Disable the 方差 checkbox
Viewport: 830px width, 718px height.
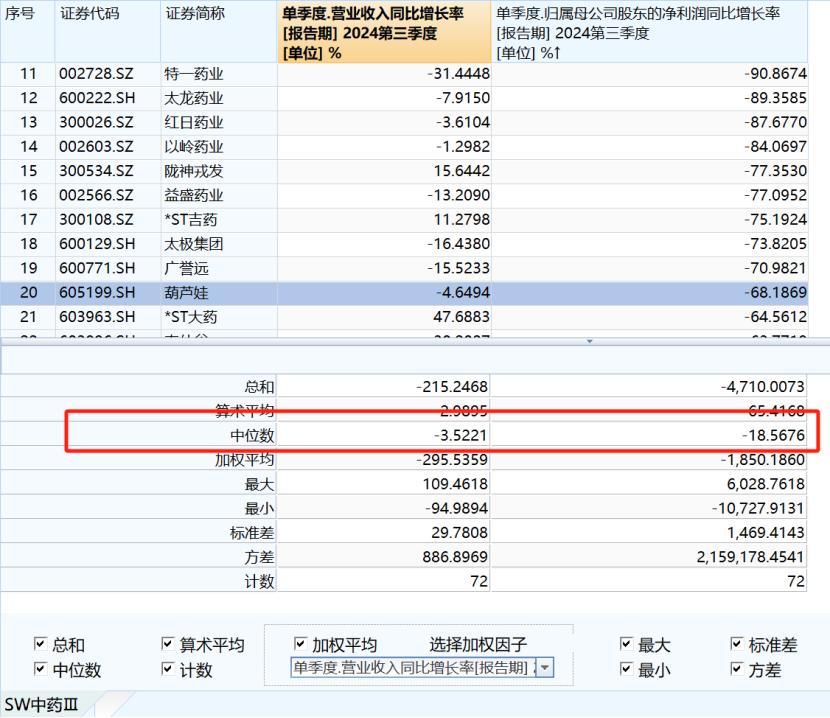[736, 669]
